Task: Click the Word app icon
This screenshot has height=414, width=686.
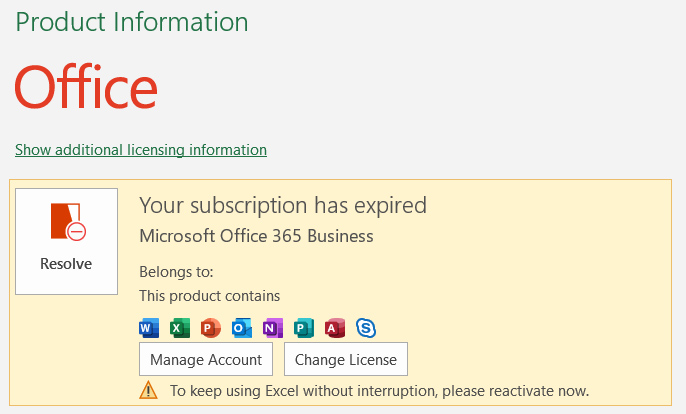Action: coord(149,328)
